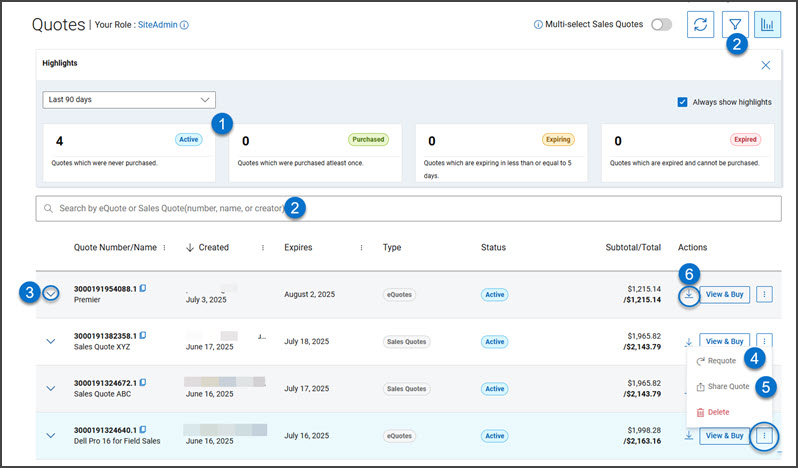
Task: Open the Last 90 days dropdown
Action: click(130, 100)
